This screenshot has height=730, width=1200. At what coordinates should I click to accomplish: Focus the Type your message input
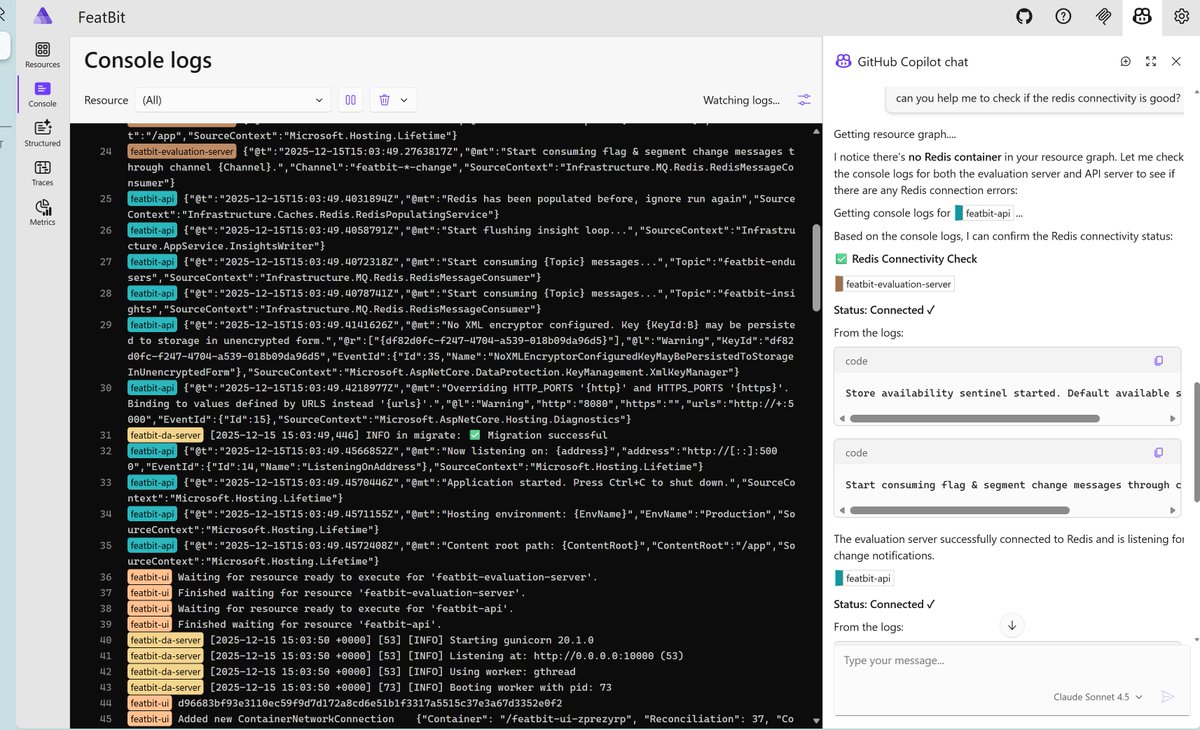(x=1010, y=661)
